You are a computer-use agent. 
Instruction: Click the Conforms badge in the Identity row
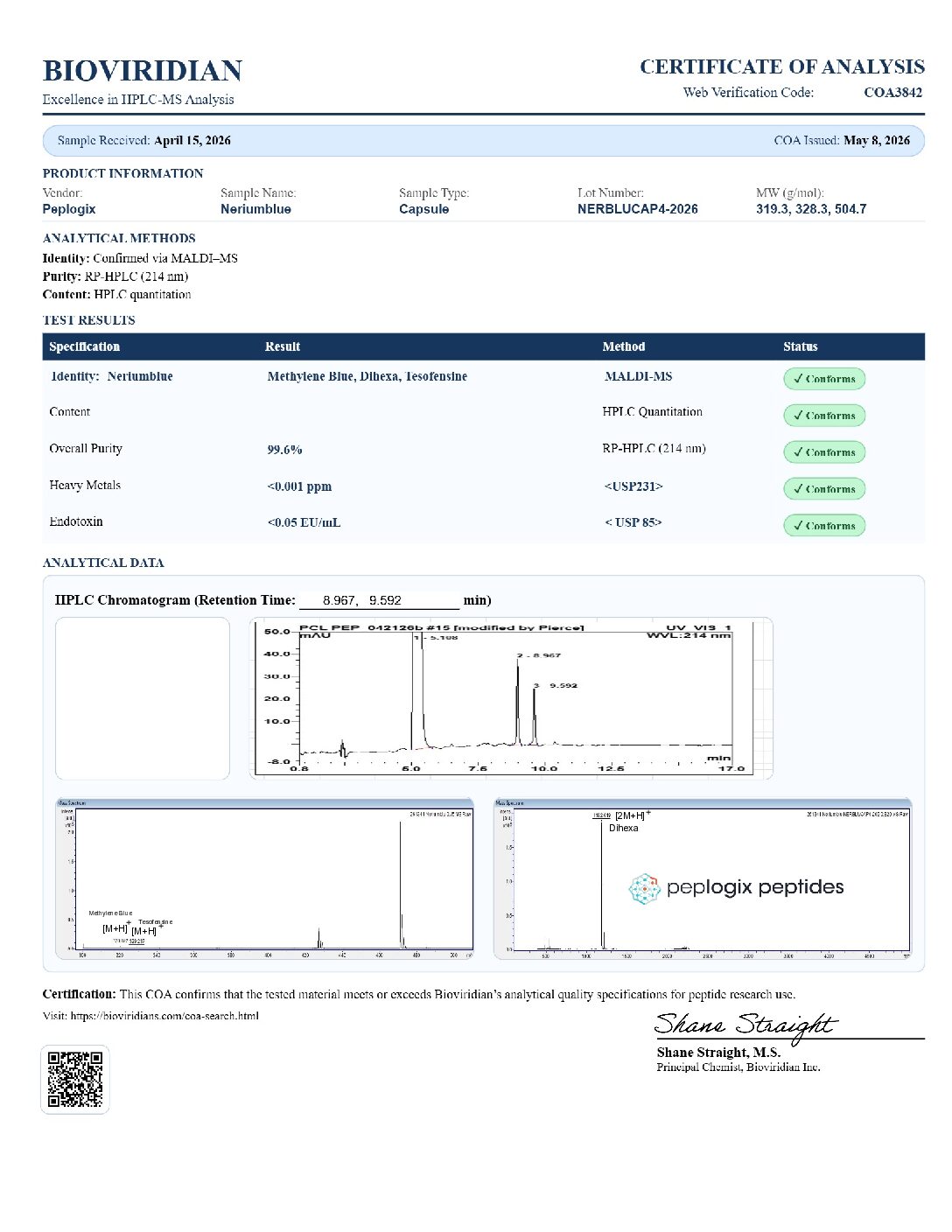[x=824, y=379]
